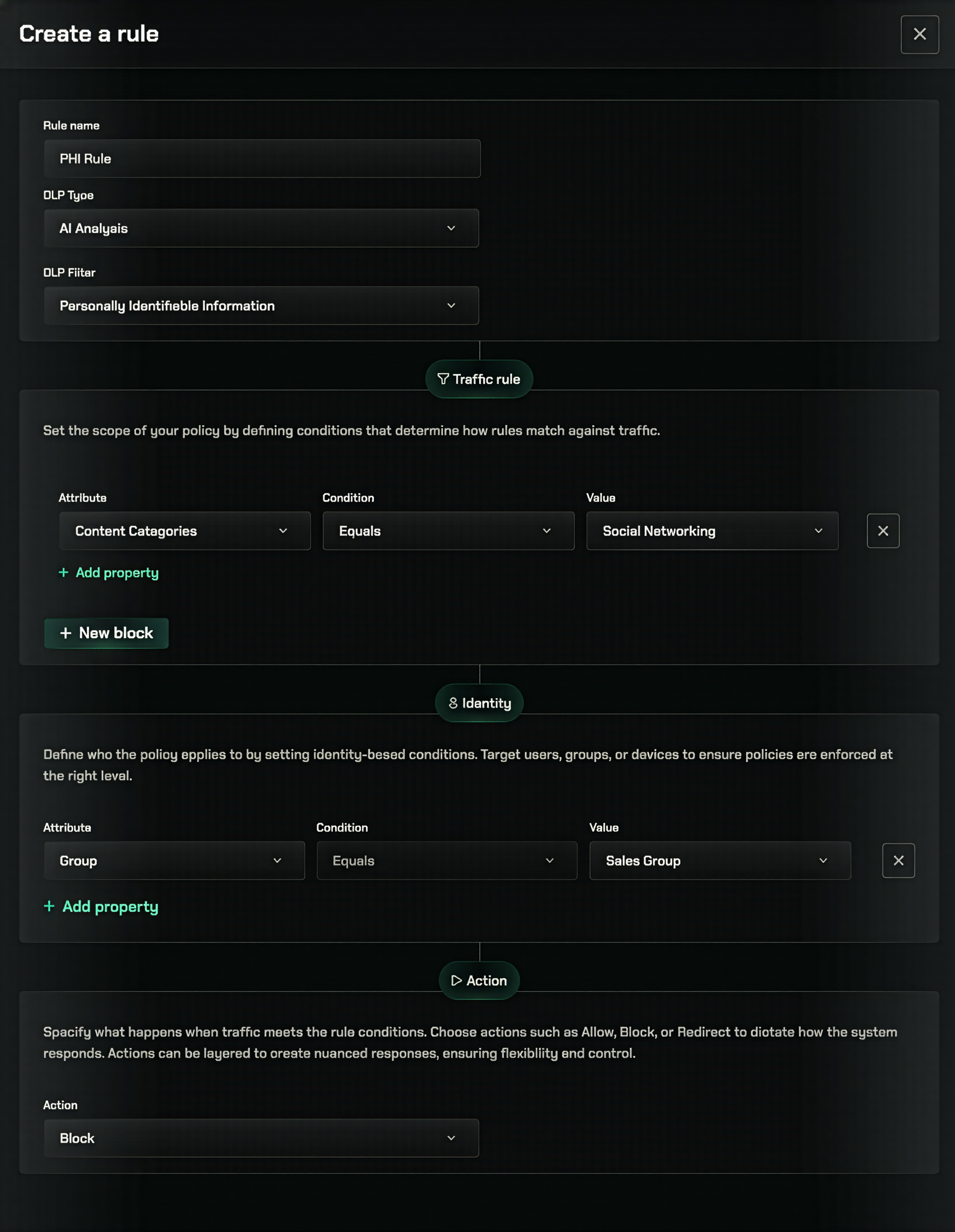
Task: Click the PHI Rule name field
Action: tap(261, 159)
